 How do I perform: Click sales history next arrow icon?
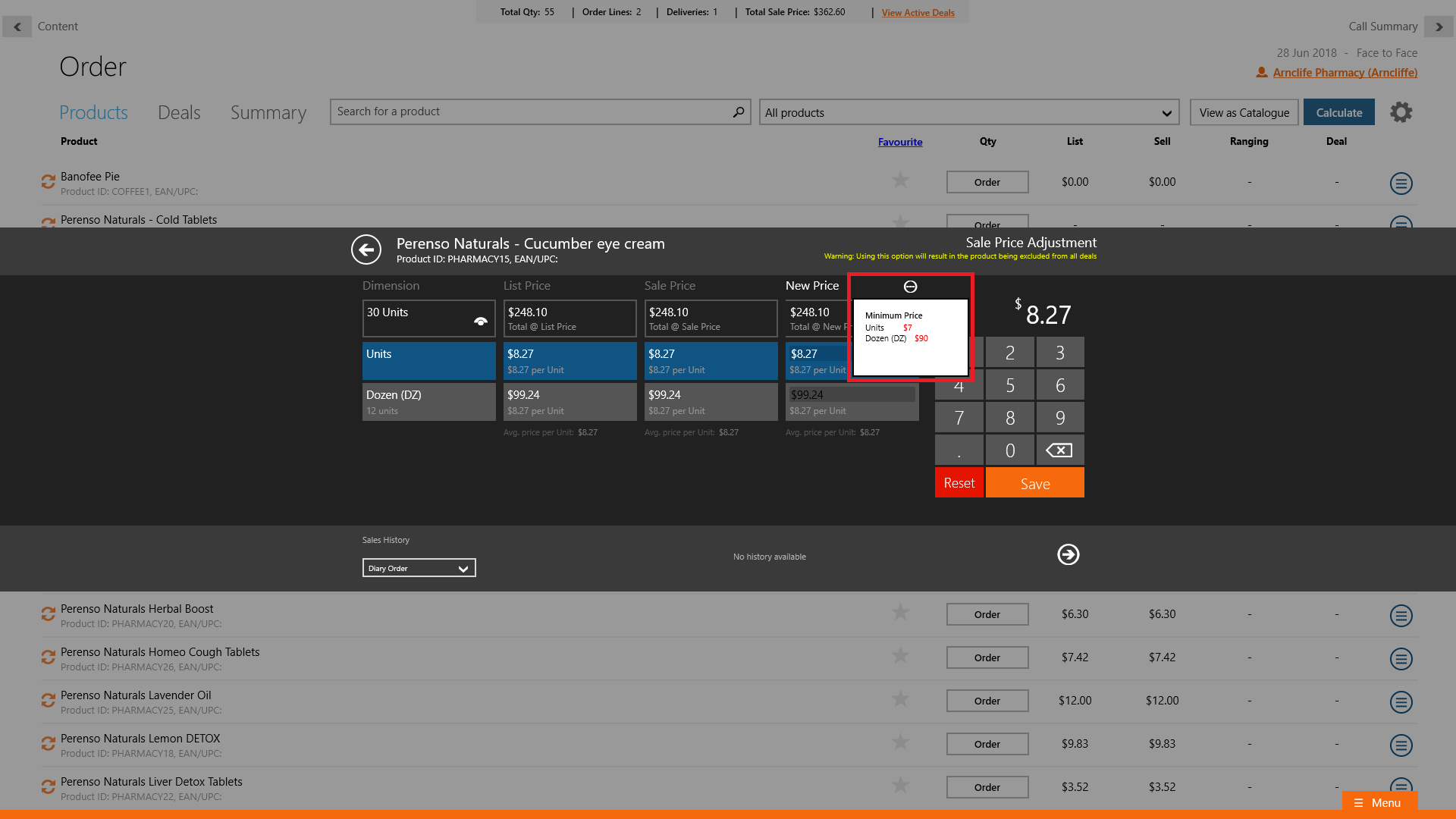tap(1068, 555)
